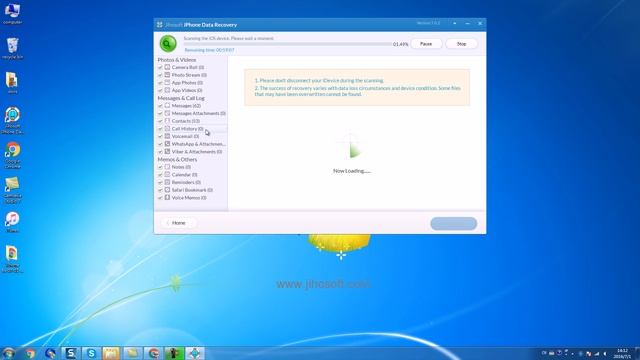Viewport: 640px width, 360px height.
Task: Uncheck the Voicemail checkbox
Action: point(160,136)
